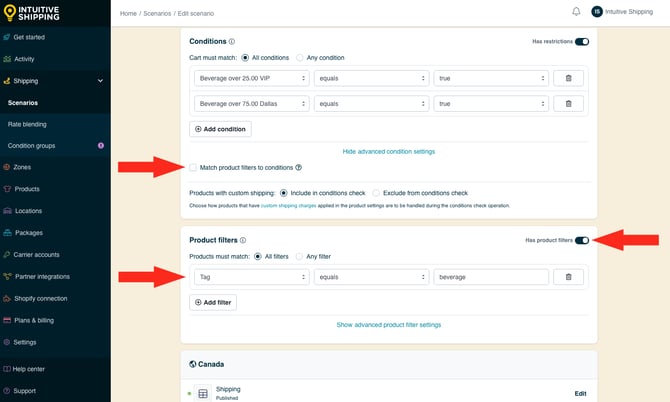Toggle the Has product filters switch
The width and height of the screenshot is (670, 402).
tap(582, 240)
